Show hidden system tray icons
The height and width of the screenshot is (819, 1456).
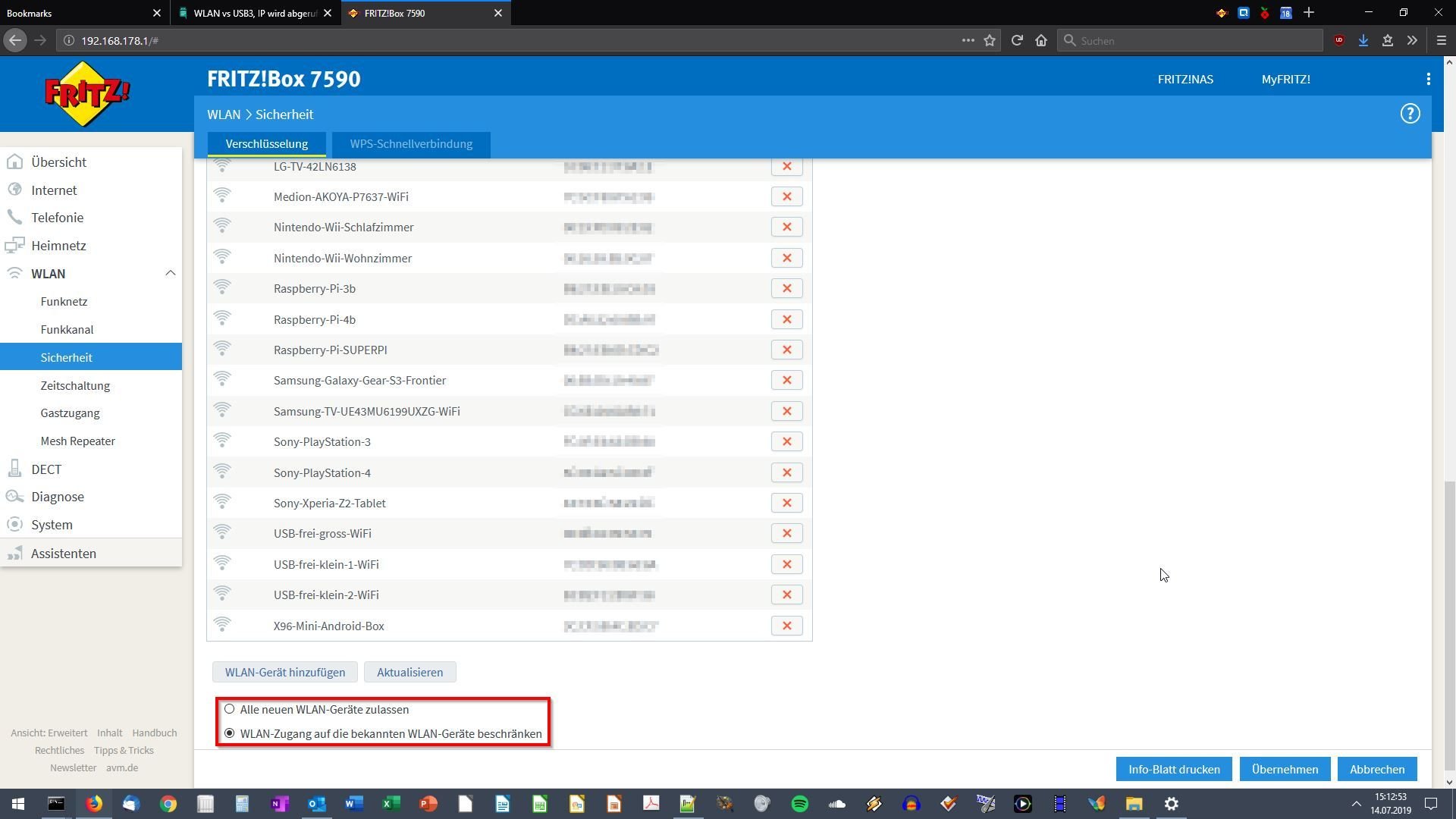(1356, 804)
